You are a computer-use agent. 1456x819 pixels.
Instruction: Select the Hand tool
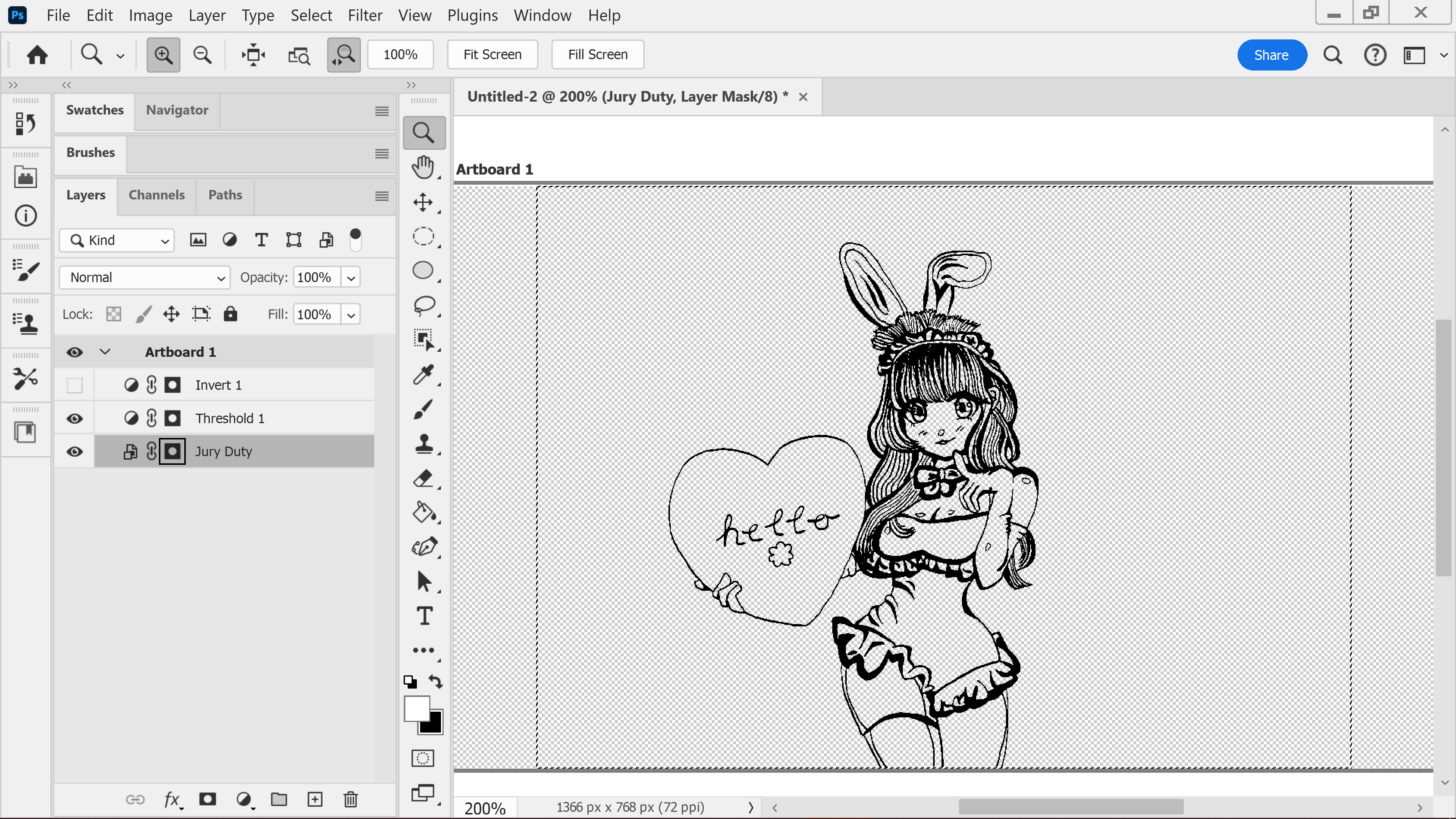[x=423, y=167]
